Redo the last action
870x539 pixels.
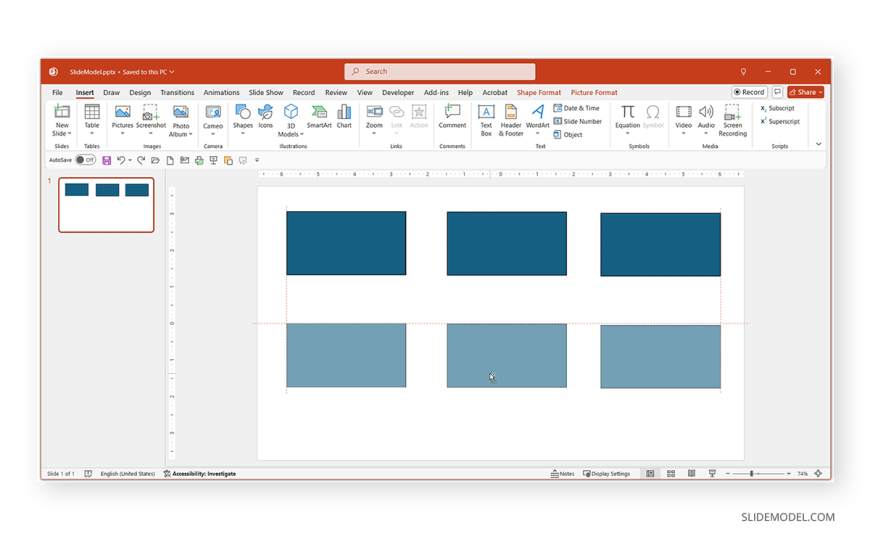[141, 160]
